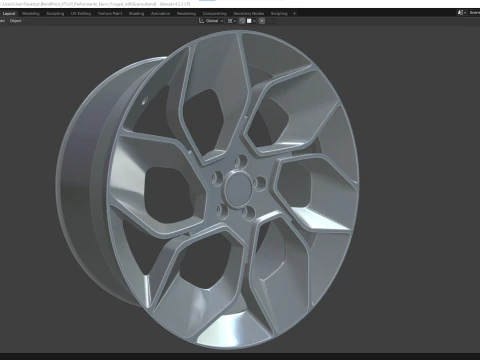Open the Global transform orientation dropdown
The height and width of the screenshot is (360, 480).
[x=211, y=21]
